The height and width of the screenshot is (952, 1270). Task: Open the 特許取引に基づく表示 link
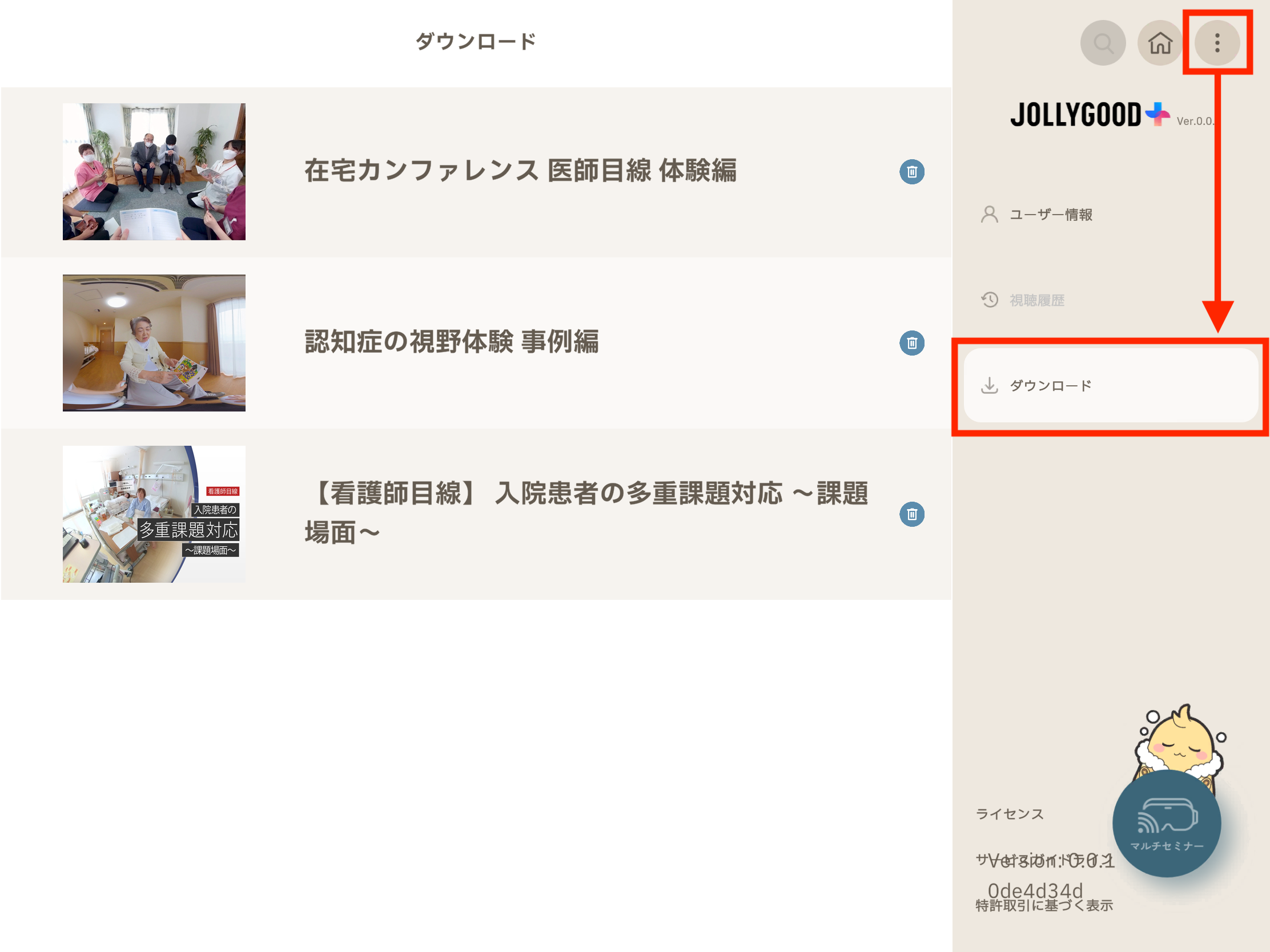tap(1044, 906)
